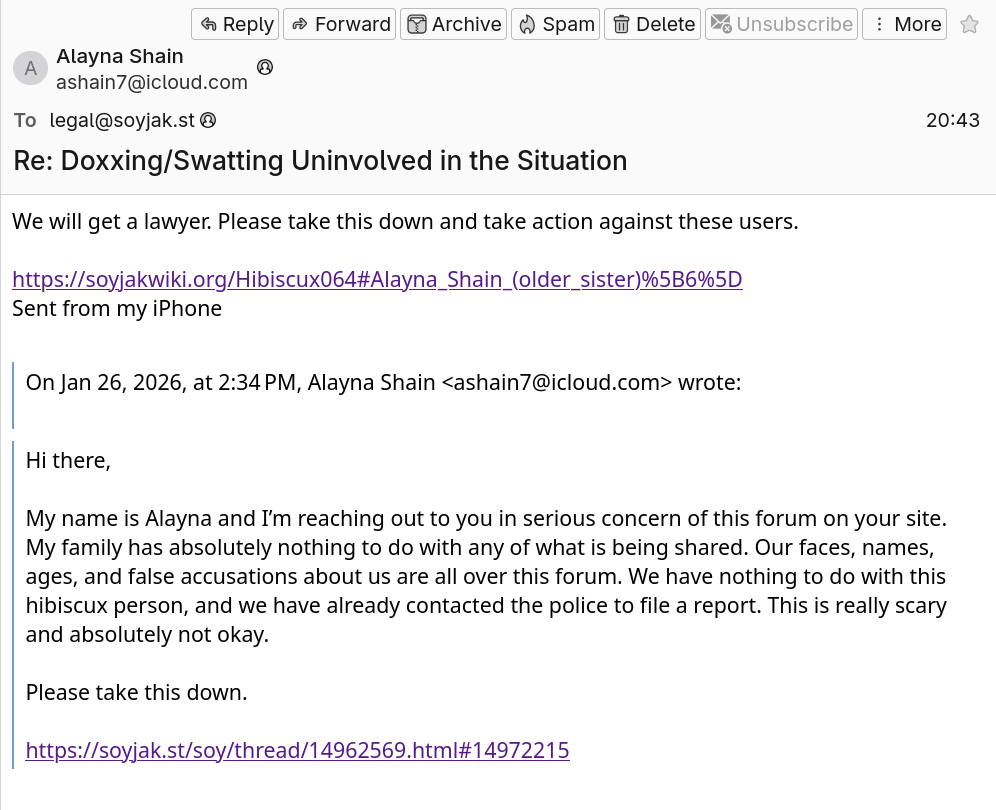
Task: Click sender address ashain7@icloud.com
Action: click(152, 82)
